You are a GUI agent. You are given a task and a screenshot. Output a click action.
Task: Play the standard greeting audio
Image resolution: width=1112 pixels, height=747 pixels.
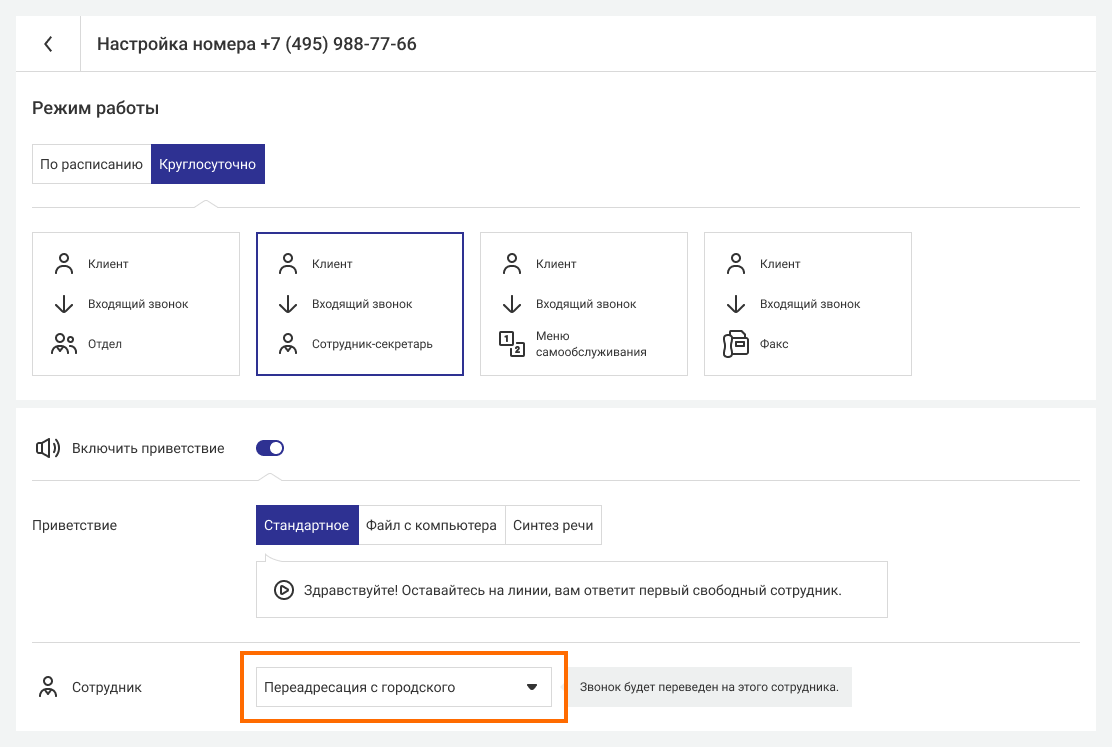pyautogui.click(x=284, y=590)
